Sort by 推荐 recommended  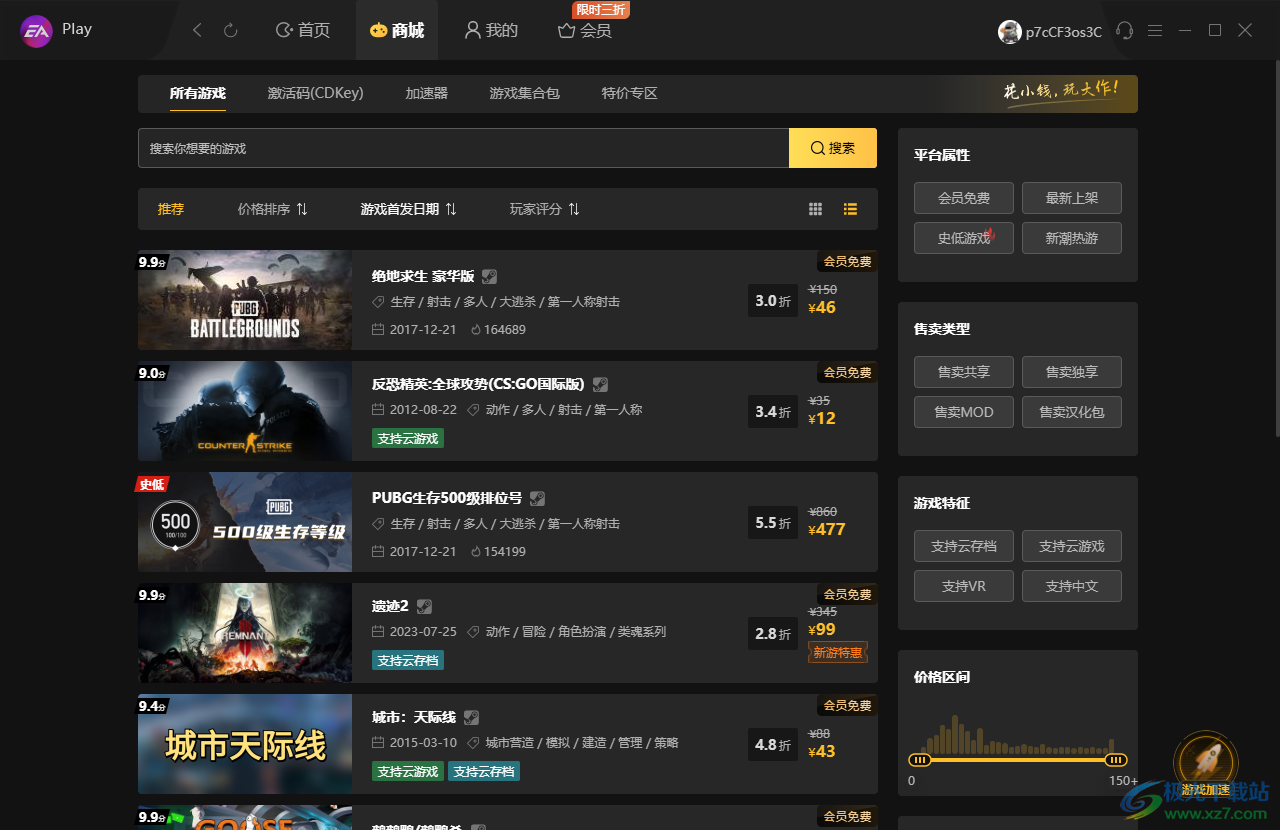171,209
